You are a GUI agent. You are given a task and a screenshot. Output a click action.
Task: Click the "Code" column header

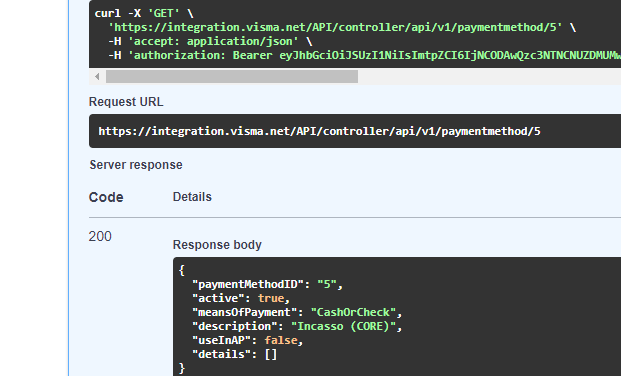click(x=106, y=197)
